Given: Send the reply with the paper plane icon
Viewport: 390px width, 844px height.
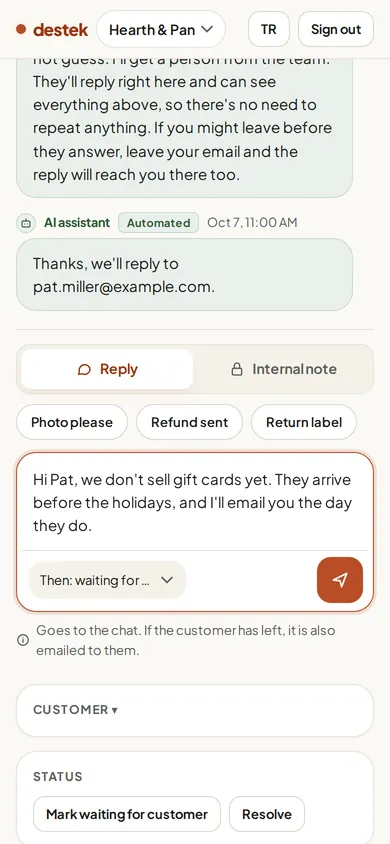Looking at the screenshot, I should (x=339, y=580).
